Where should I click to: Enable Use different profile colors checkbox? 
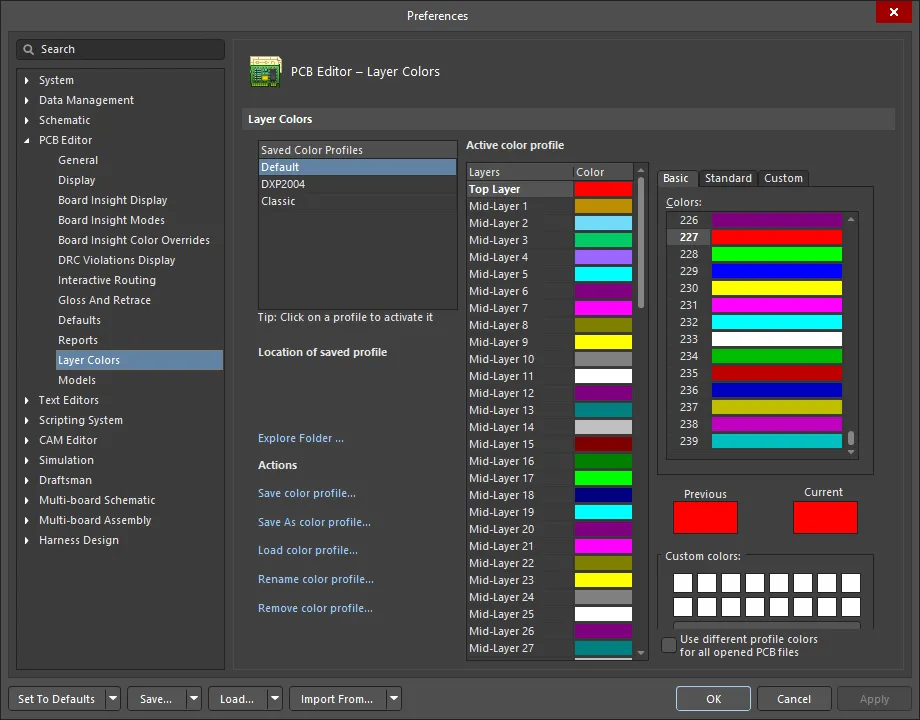point(669,645)
